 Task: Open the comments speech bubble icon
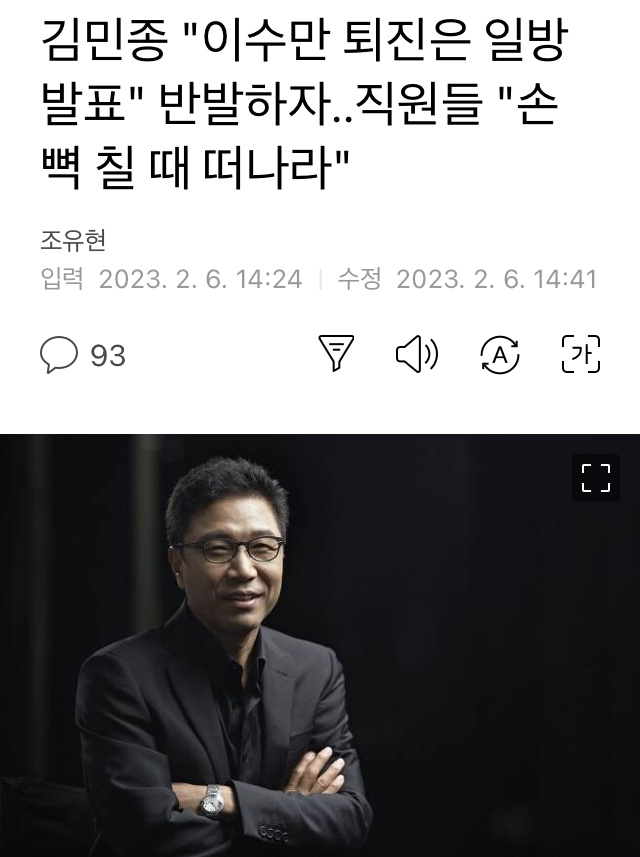click(59, 355)
